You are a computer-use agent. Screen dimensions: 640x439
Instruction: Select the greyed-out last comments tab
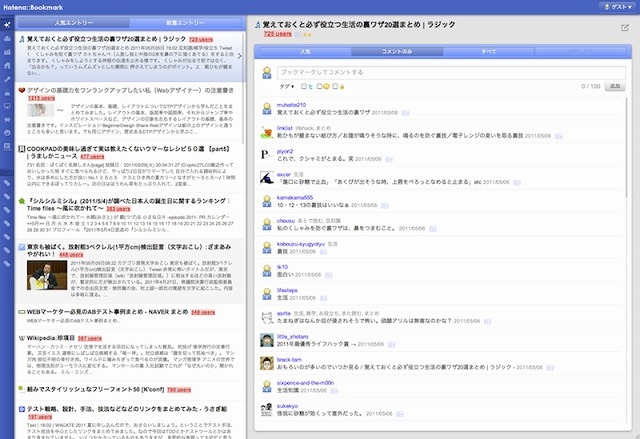pos(580,52)
